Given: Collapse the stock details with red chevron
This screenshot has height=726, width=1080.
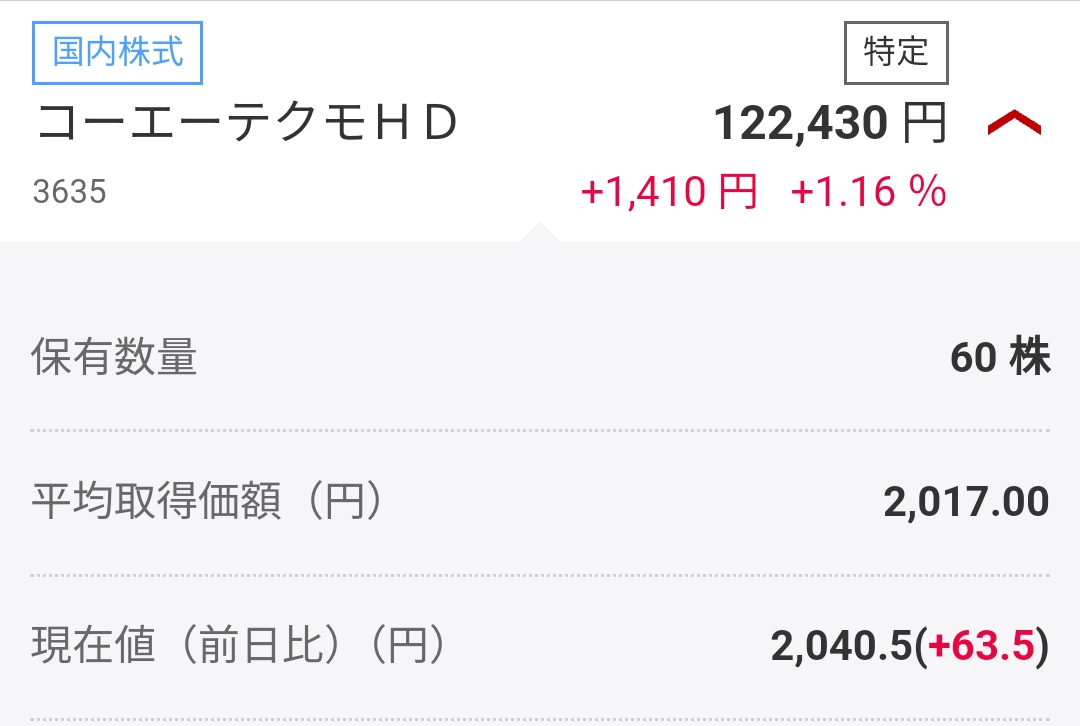Looking at the screenshot, I should [x=1014, y=123].
